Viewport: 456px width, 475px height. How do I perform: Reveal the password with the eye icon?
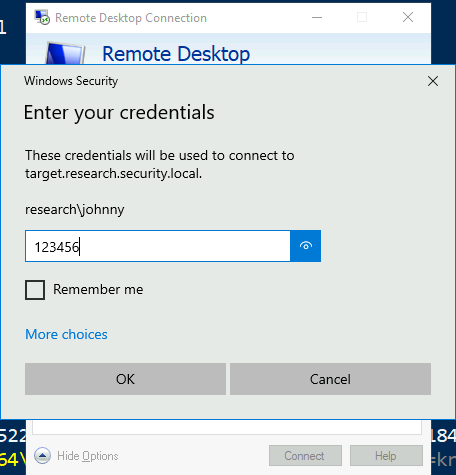click(306, 246)
